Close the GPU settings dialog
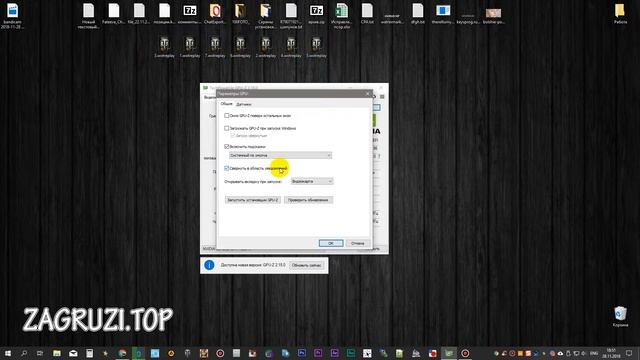The height and width of the screenshot is (360, 640). [x=367, y=94]
